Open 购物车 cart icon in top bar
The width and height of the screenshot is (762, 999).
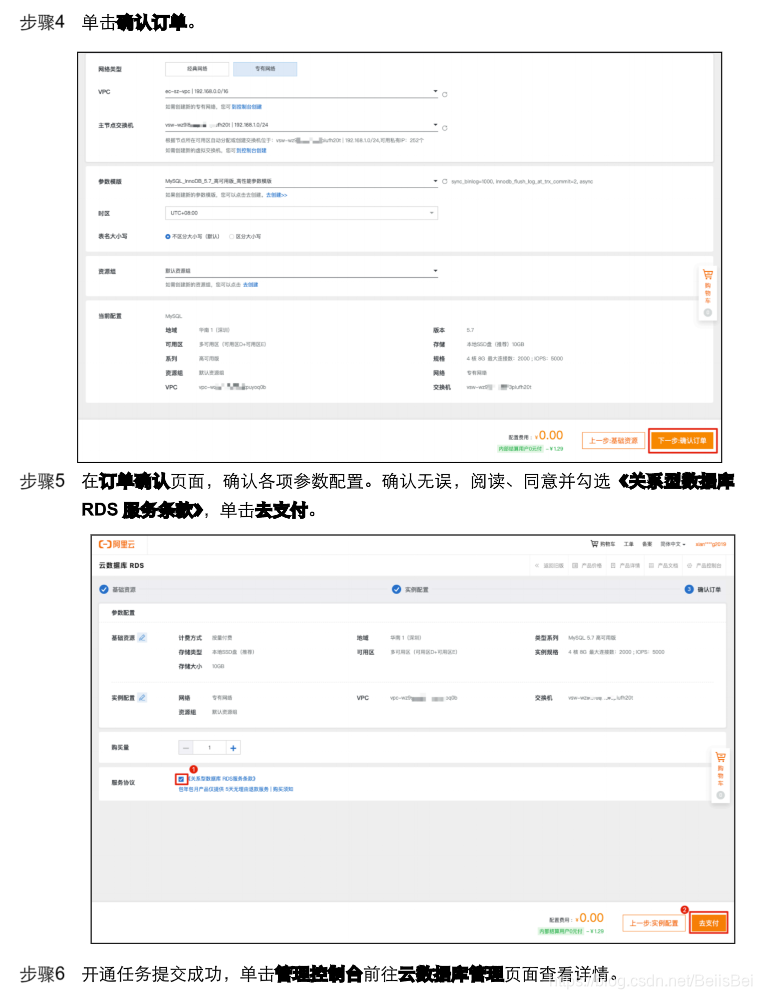(602, 544)
